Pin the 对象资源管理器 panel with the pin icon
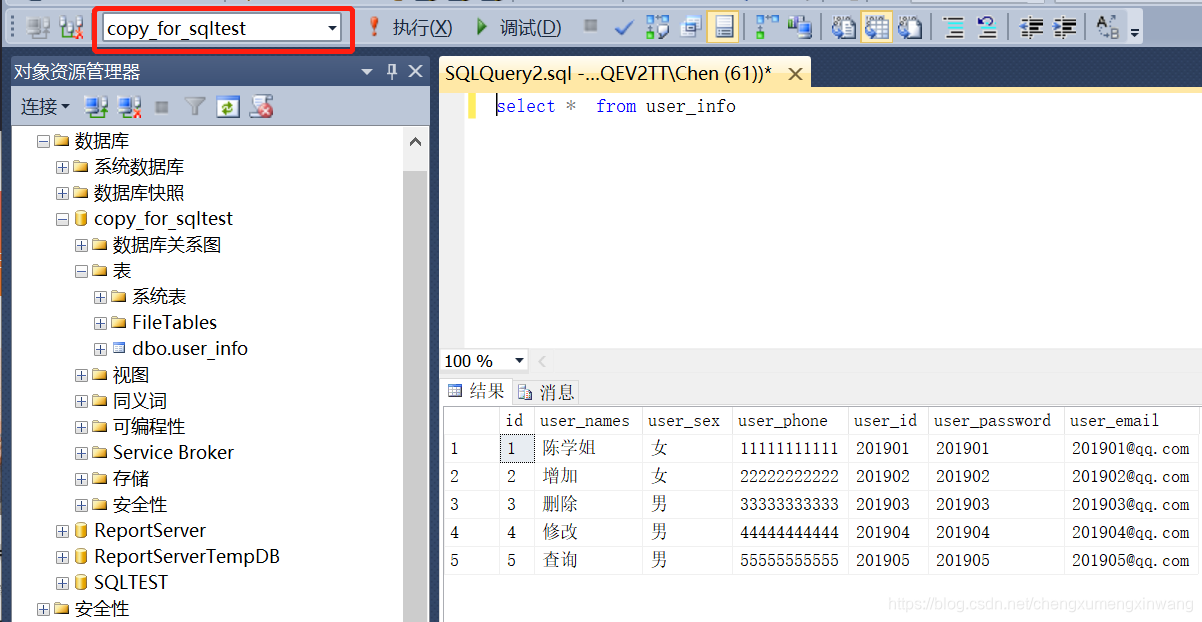The height and width of the screenshot is (622, 1202). tap(392, 71)
